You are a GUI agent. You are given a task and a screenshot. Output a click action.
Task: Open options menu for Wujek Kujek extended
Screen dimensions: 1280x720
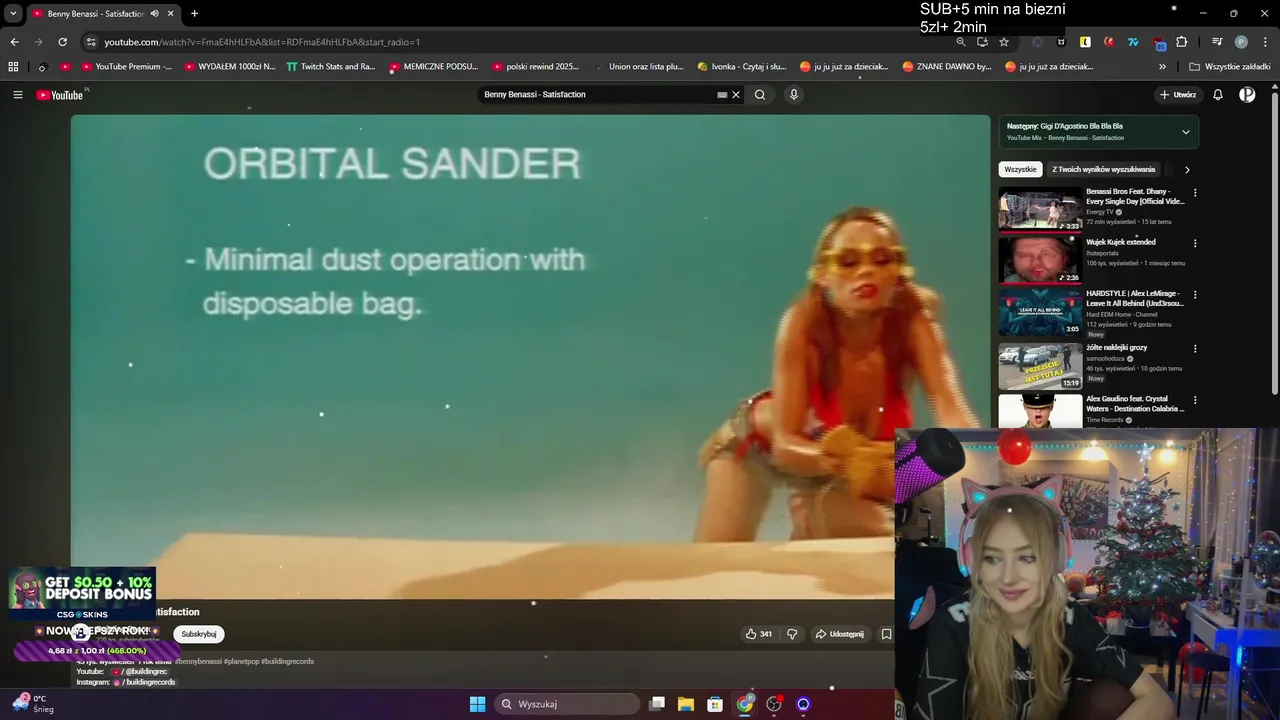(x=1195, y=243)
